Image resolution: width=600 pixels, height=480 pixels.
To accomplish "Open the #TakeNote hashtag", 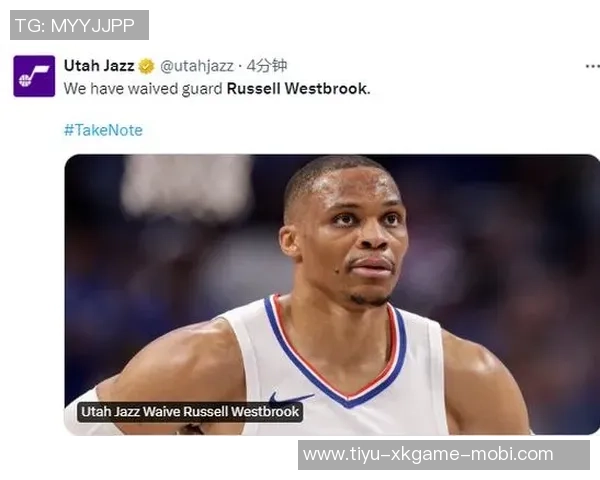I will tap(103, 130).
